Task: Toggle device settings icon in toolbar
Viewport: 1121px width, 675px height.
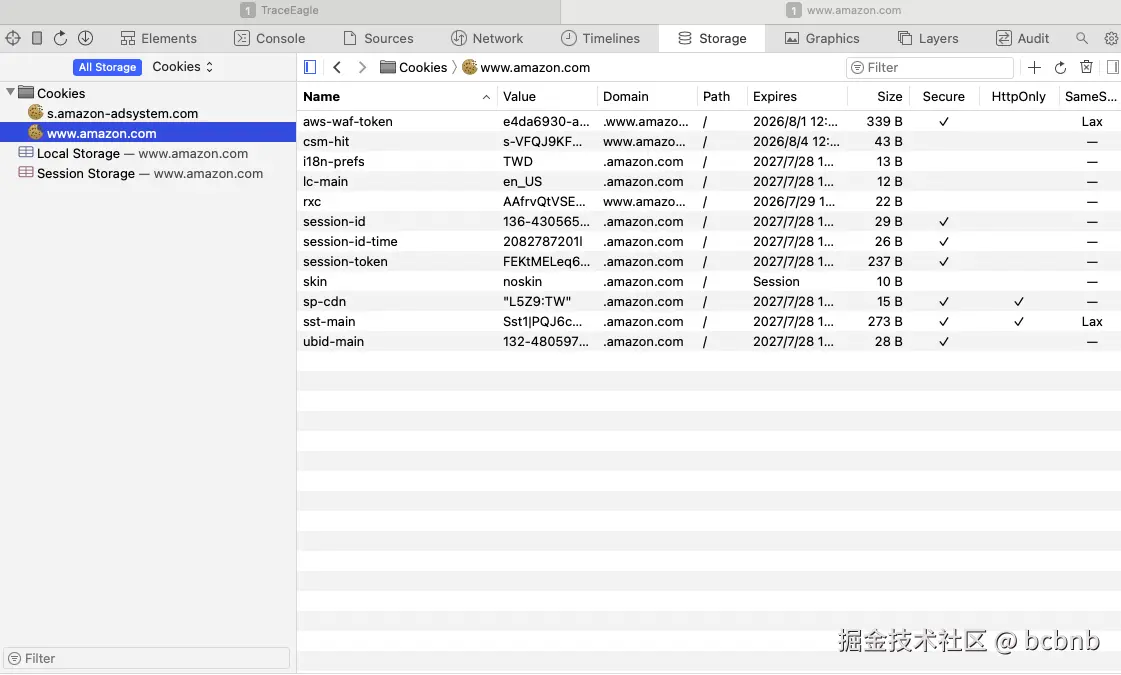Action: 36,38
